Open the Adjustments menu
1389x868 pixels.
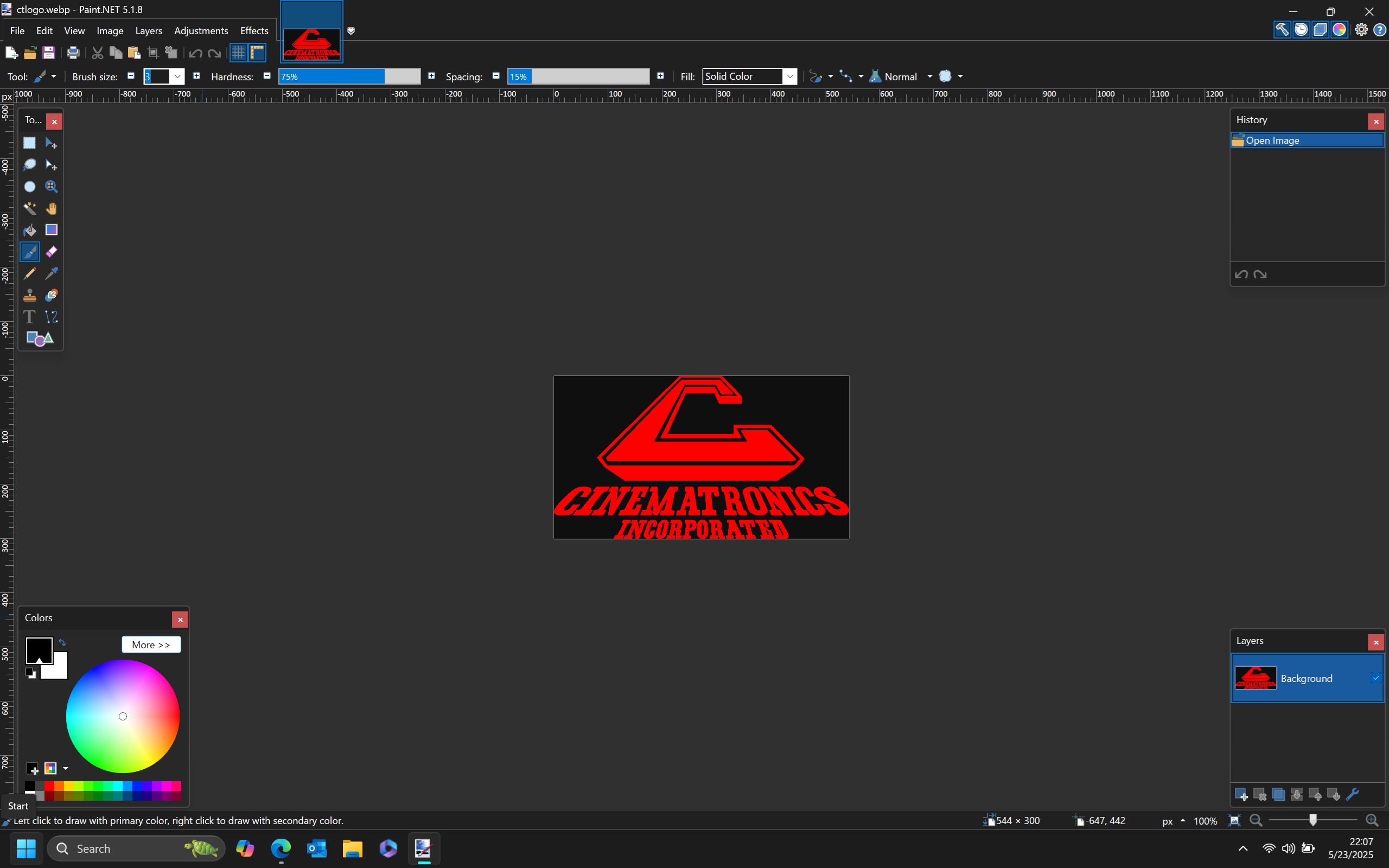(201, 30)
